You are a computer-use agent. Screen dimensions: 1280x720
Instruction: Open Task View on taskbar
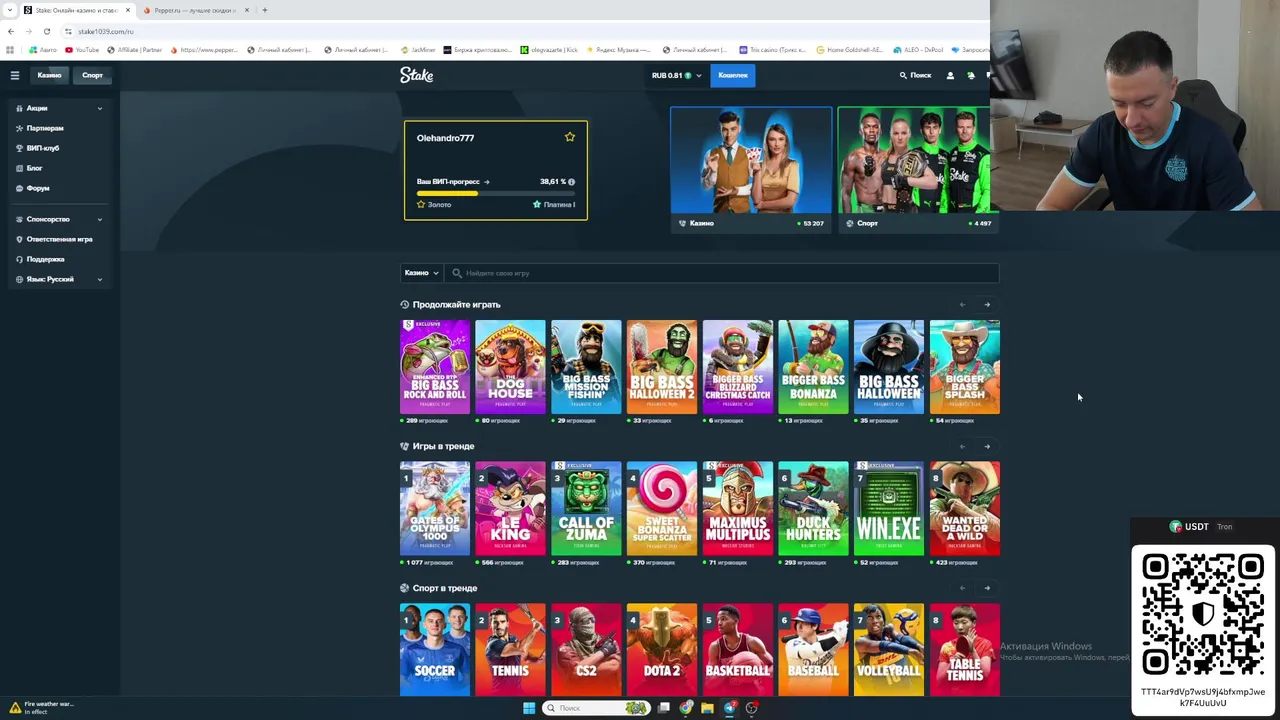click(663, 708)
